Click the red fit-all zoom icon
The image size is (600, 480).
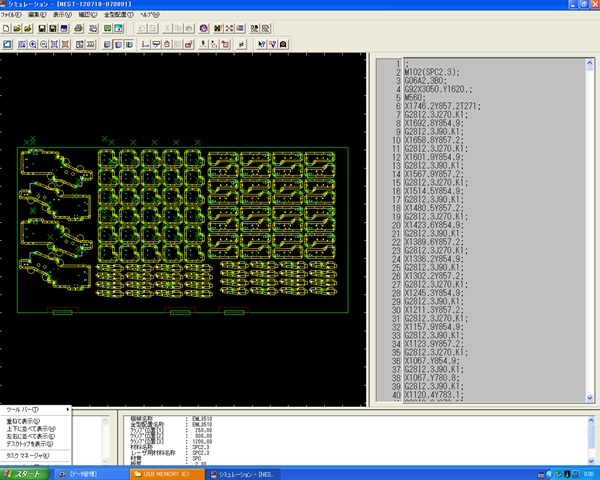[65, 44]
